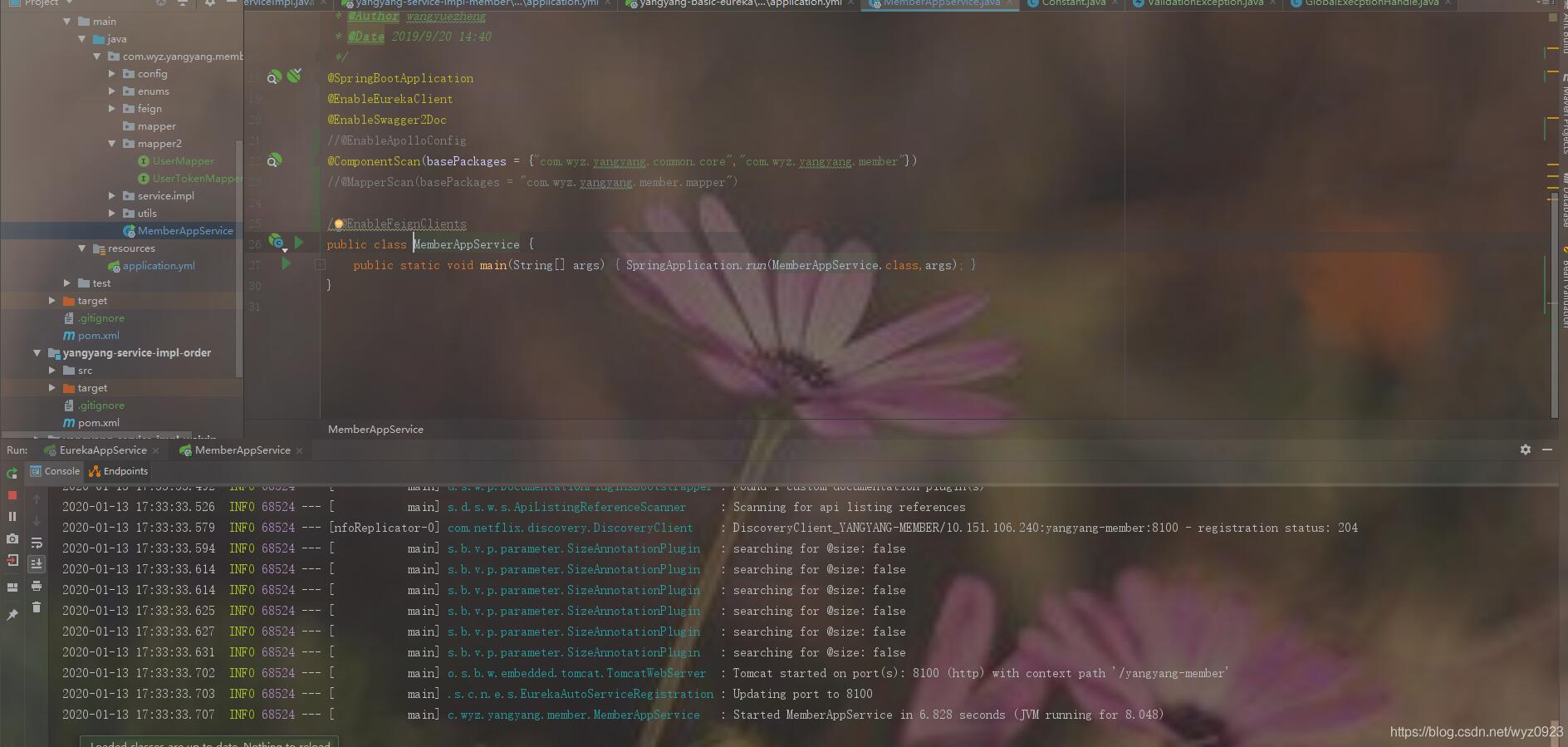Open application.yml in project tree
The image size is (1568, 747).
[x=158, y=266]
